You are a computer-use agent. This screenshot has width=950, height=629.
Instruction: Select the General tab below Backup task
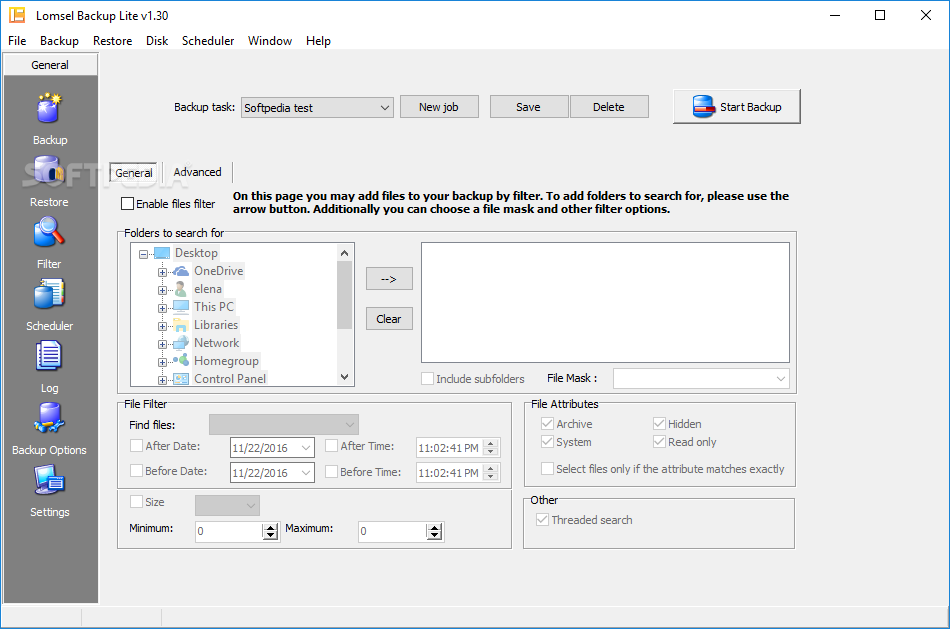pos(134,173)
